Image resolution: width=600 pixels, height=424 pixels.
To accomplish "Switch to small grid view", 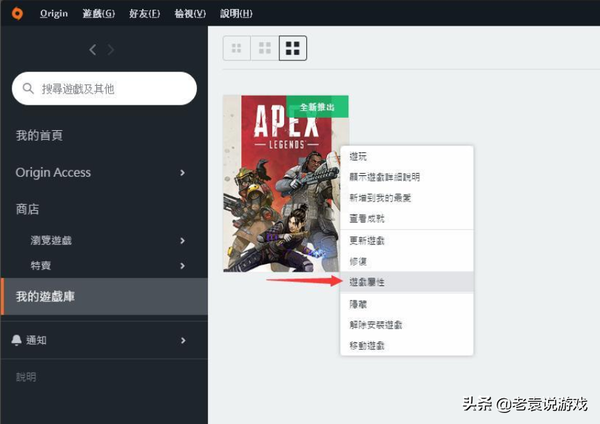I will [237, 47].
